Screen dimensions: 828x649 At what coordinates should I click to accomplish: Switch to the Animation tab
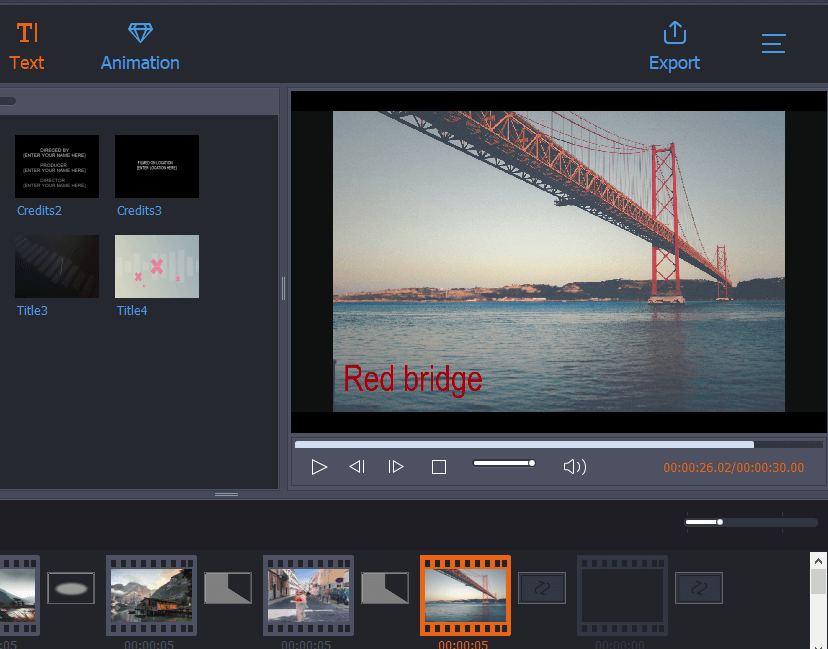[x=139, y=44]
